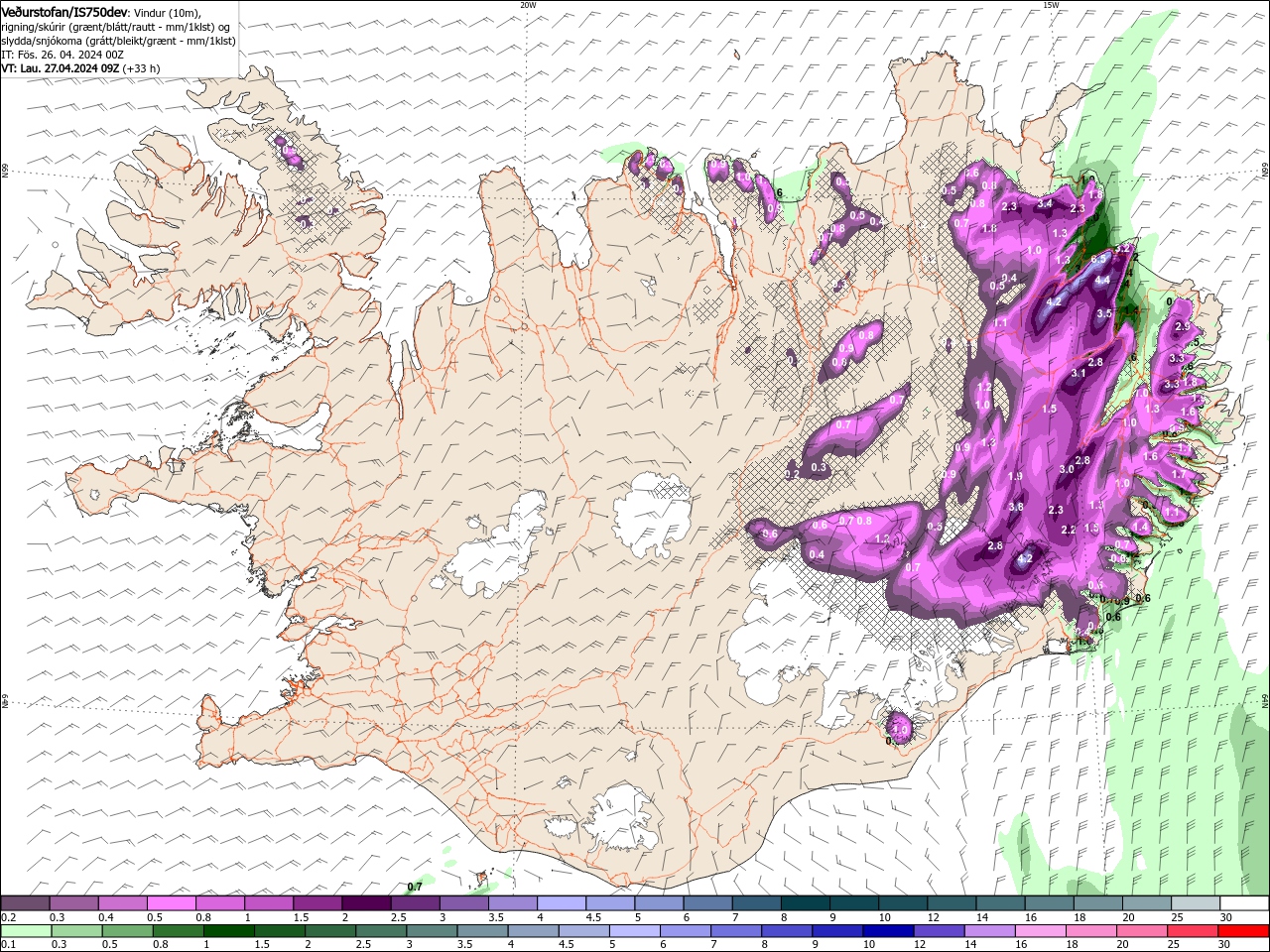Image resolution: width=1270 pixels, height=952 pixels.
Task: Click the Veðurstofan/IS750dev title text
Action: click(x=63, y=11)
